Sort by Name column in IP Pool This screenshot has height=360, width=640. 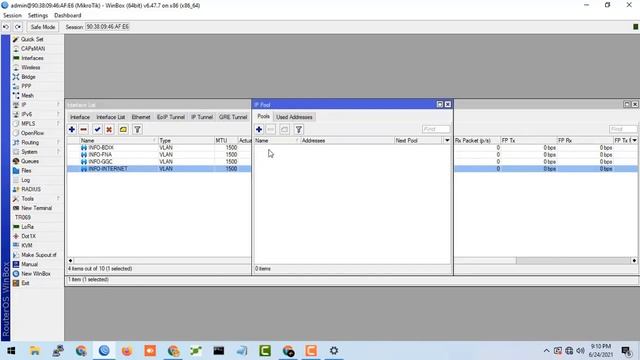[277, 140]
